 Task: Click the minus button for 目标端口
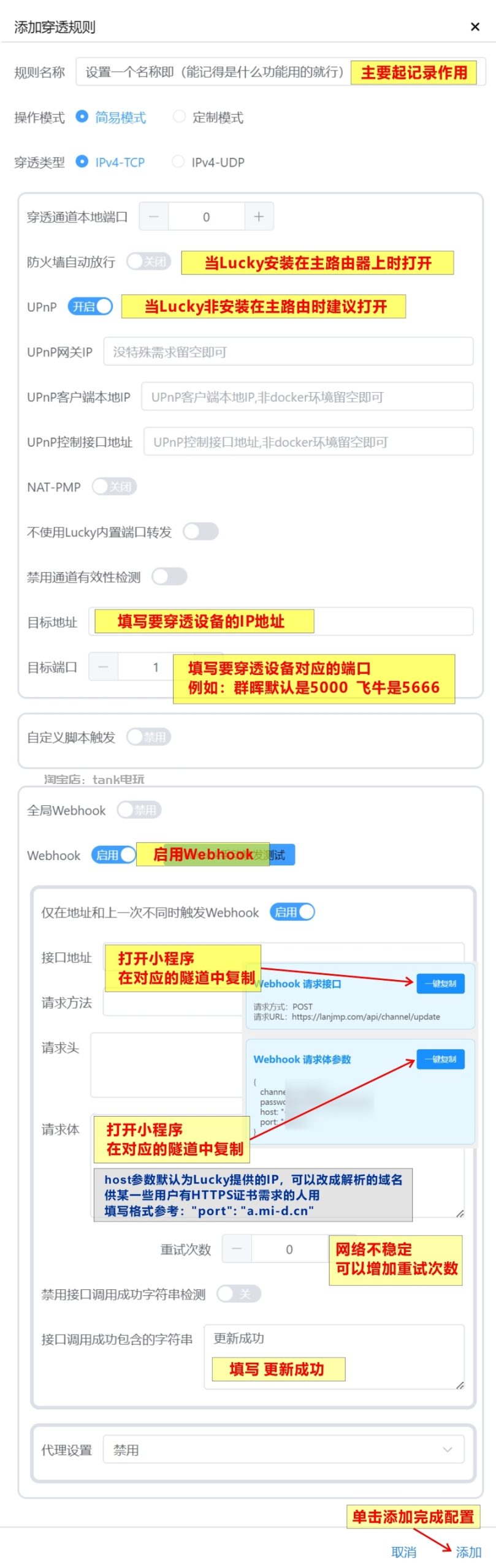(104, 667)
